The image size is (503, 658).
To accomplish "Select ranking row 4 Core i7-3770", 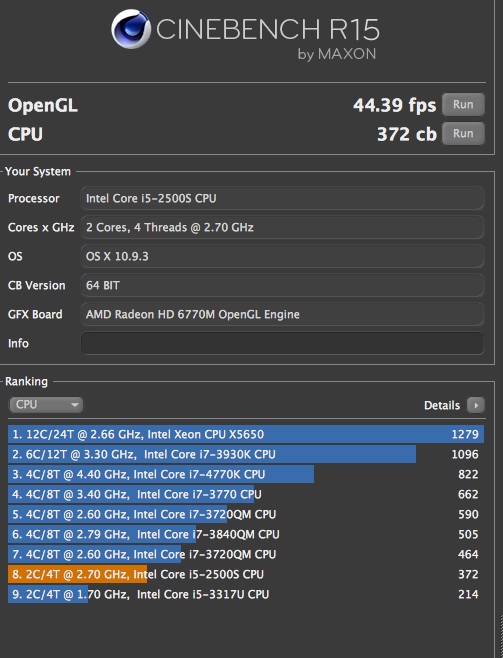I will pyautogui.click(x=246, y=494).
